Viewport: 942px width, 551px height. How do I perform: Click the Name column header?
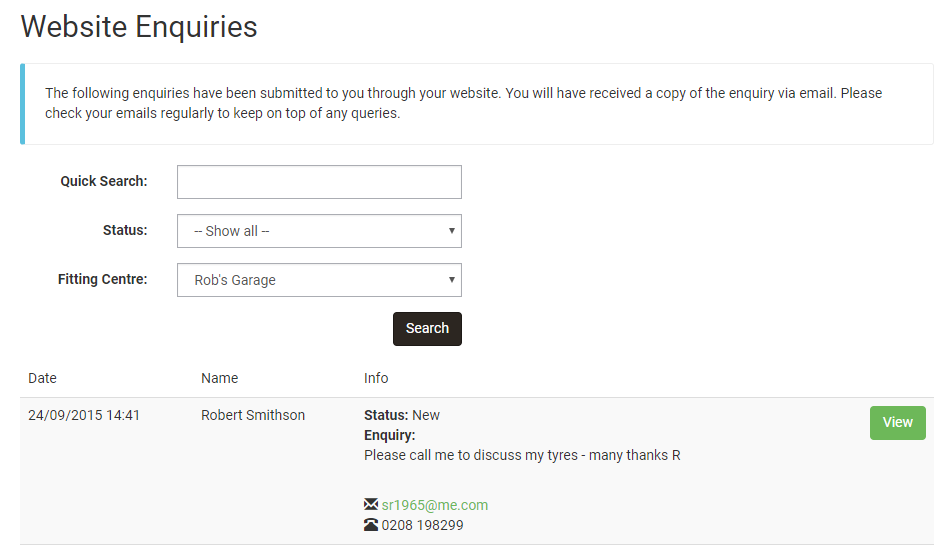click(x=219, y=378)
